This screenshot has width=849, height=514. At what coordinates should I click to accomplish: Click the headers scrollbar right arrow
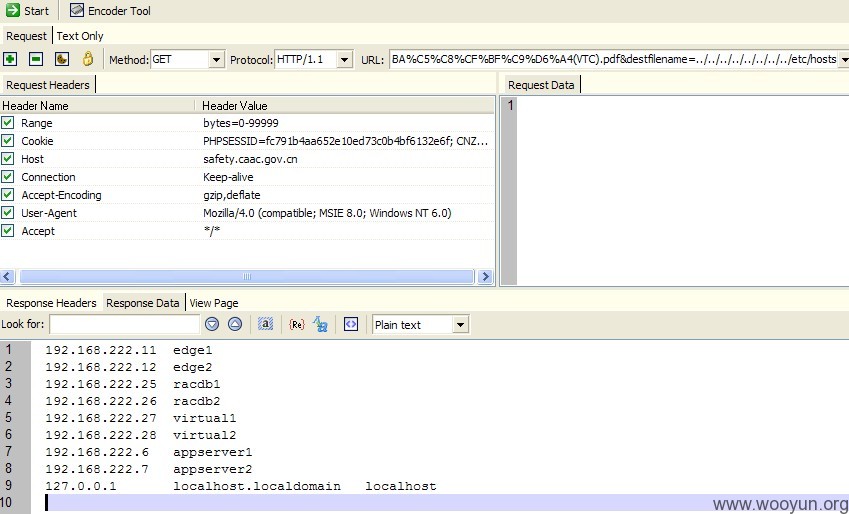tap(485, 277)
